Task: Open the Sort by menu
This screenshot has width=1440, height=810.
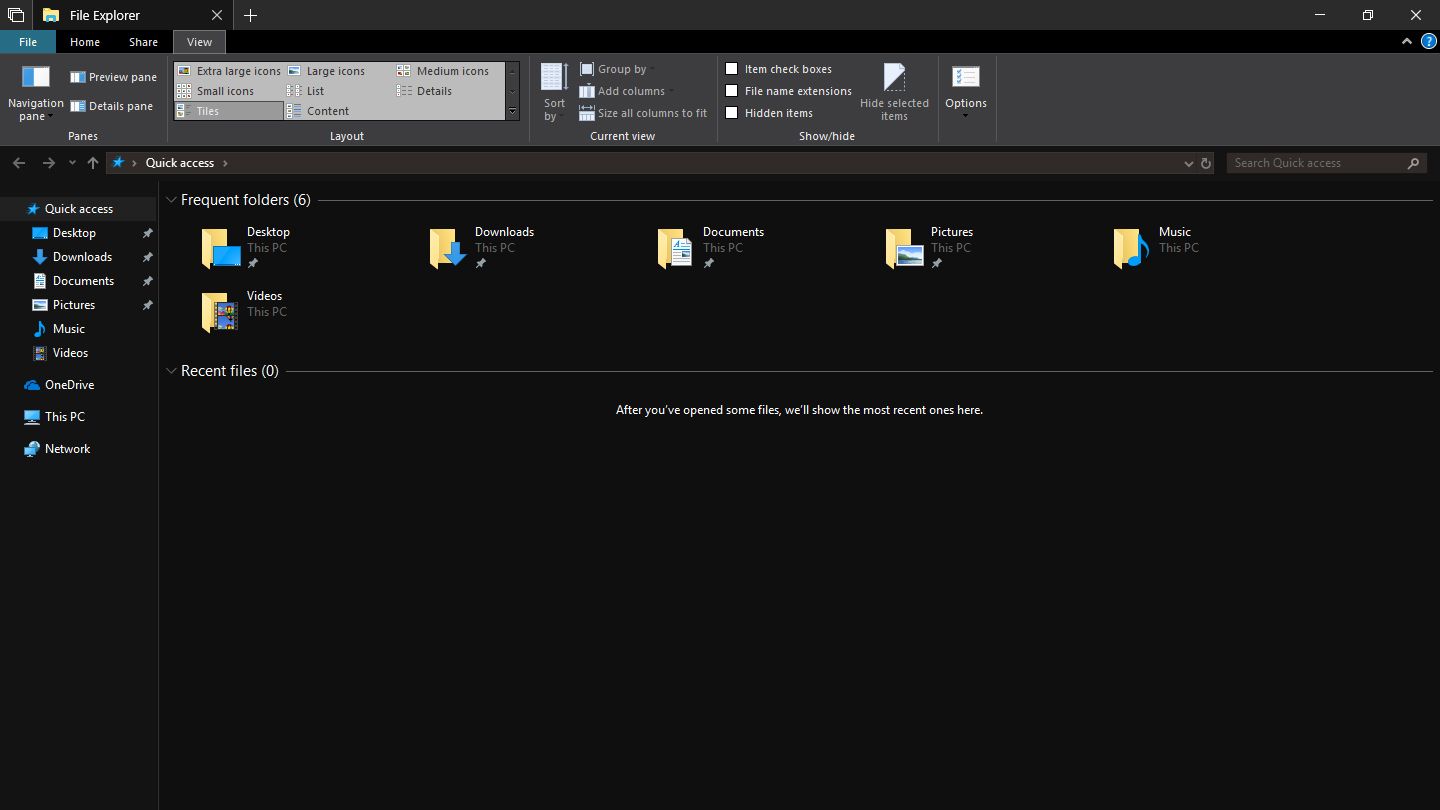Action: [554, 93]
